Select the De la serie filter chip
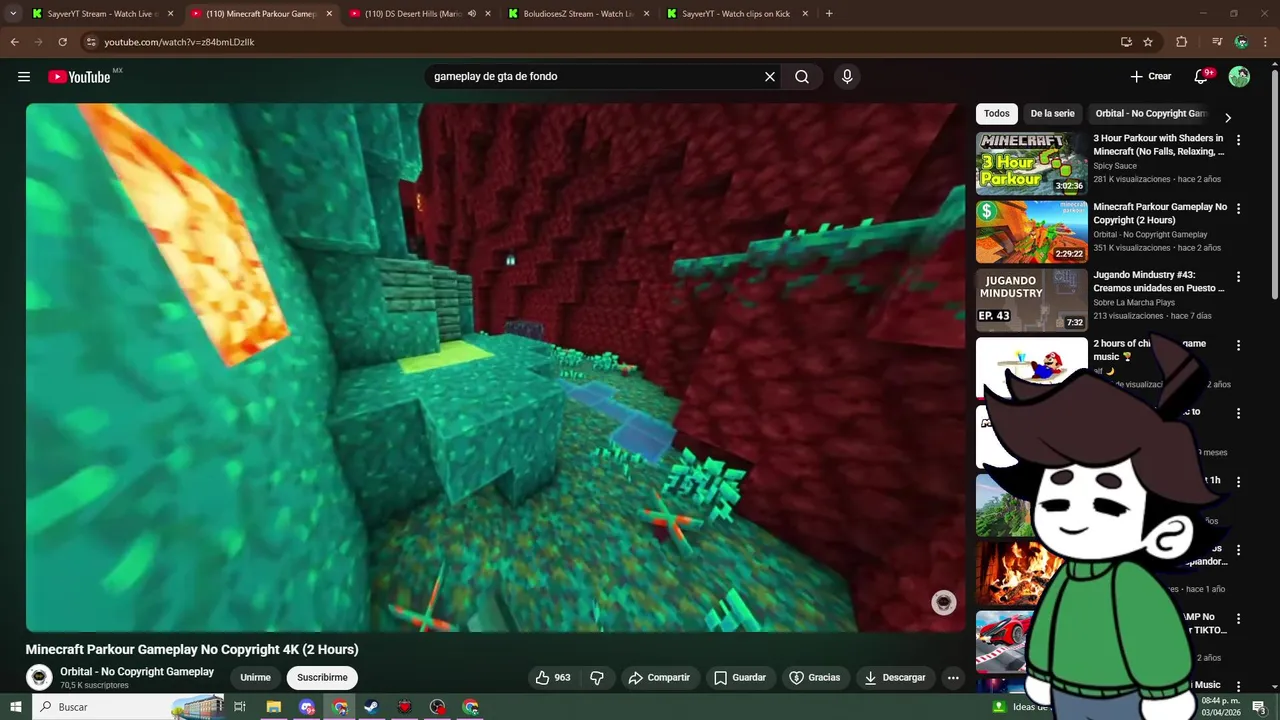This screenshot has height=720, width=1280. (x=1052, y=114)
